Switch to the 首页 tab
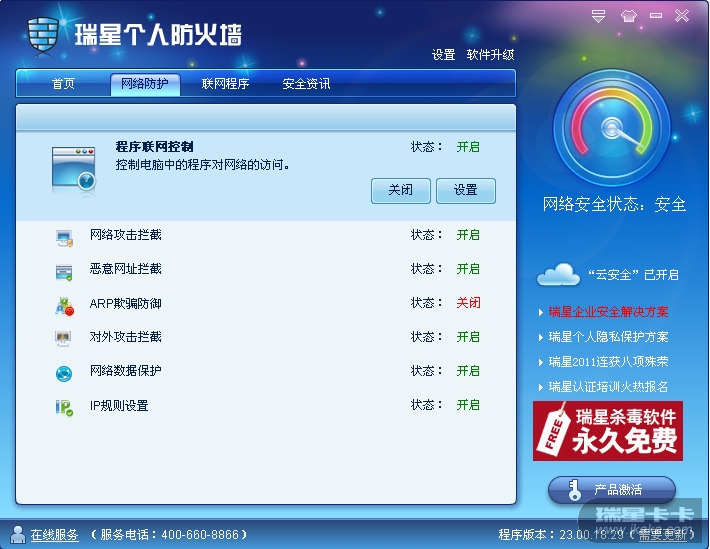Screen dimensions: 710x549 [63, 84]
